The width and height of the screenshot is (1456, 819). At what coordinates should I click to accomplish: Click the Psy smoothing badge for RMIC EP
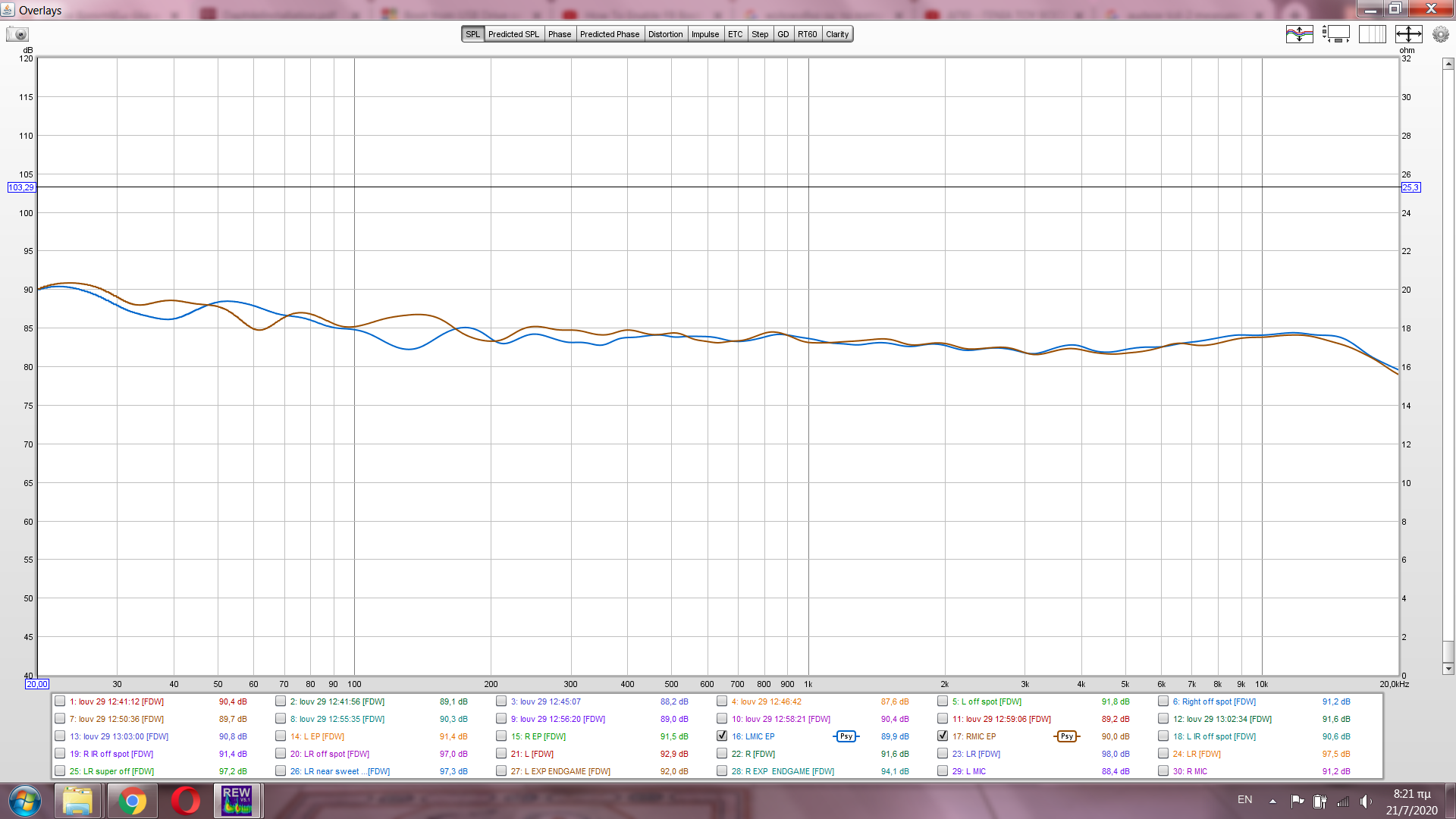[x=1066, y=736]
